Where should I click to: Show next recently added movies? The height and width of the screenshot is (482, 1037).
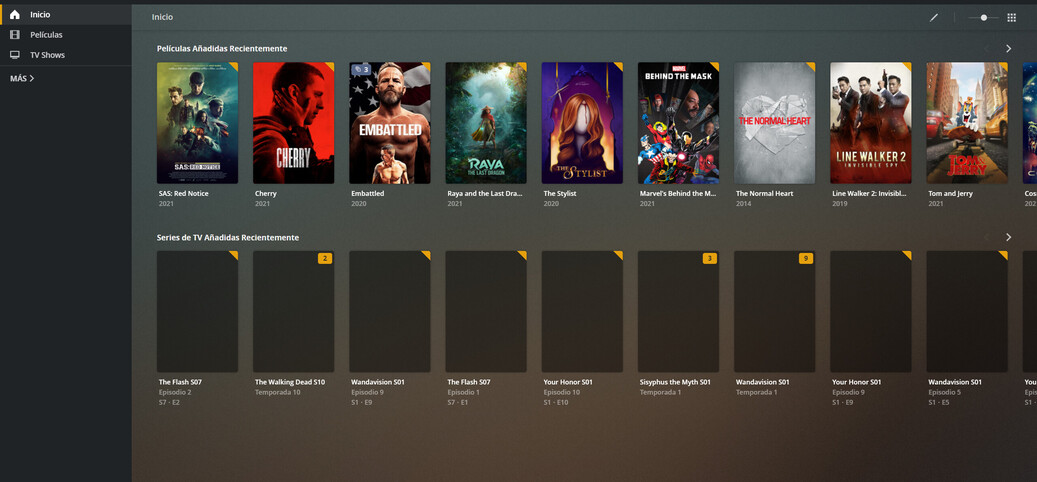click(x=1009, y=49)
